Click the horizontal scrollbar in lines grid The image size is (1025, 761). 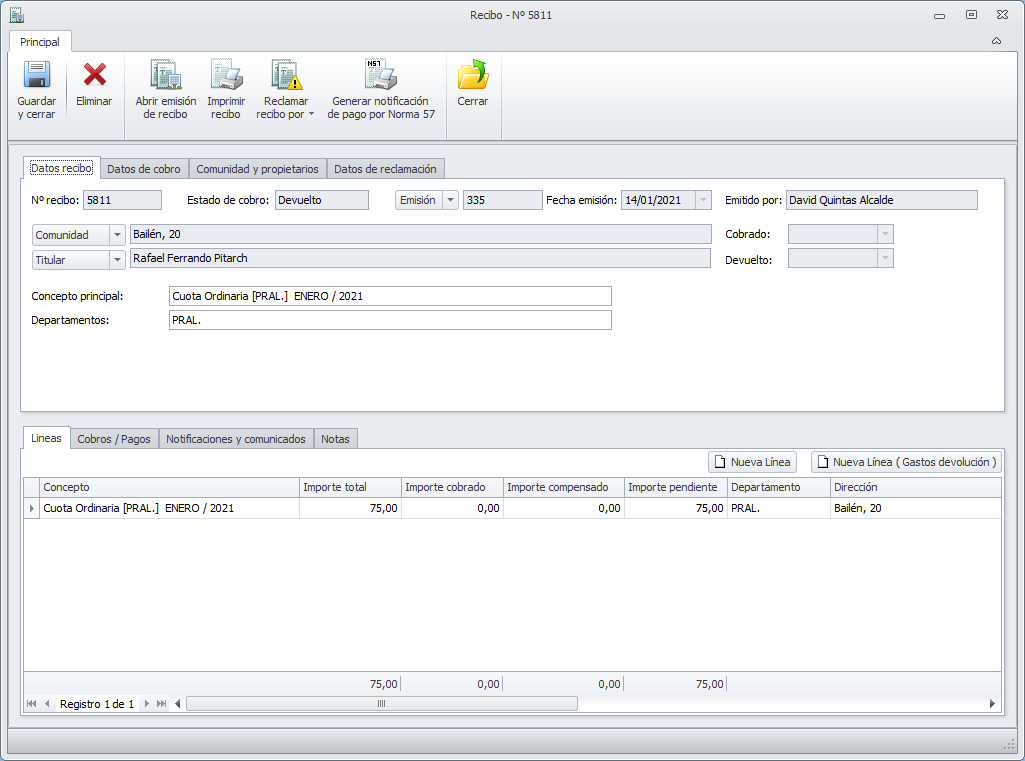click(x=381, y=704)
